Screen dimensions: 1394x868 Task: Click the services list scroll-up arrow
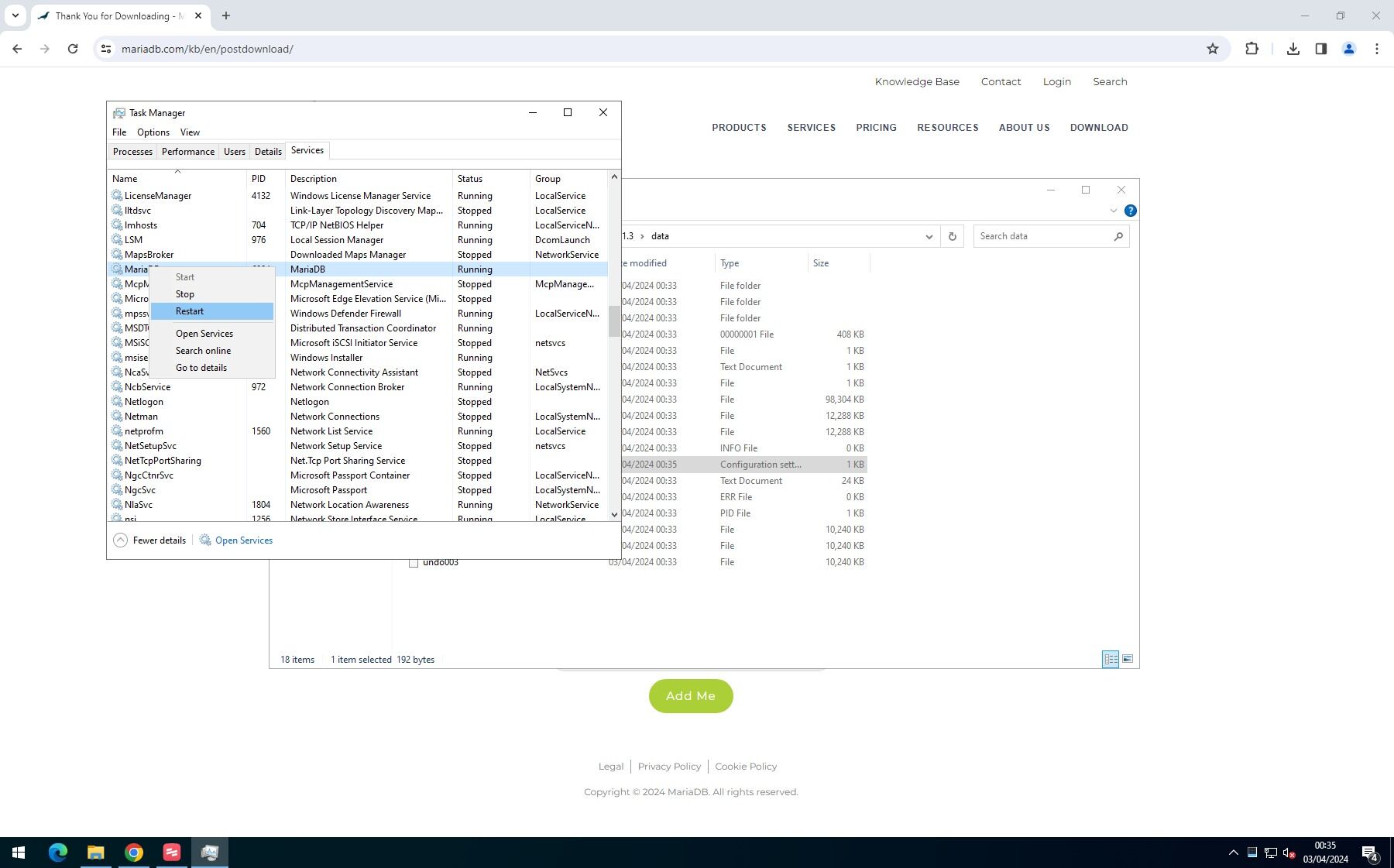click(614, 177)
